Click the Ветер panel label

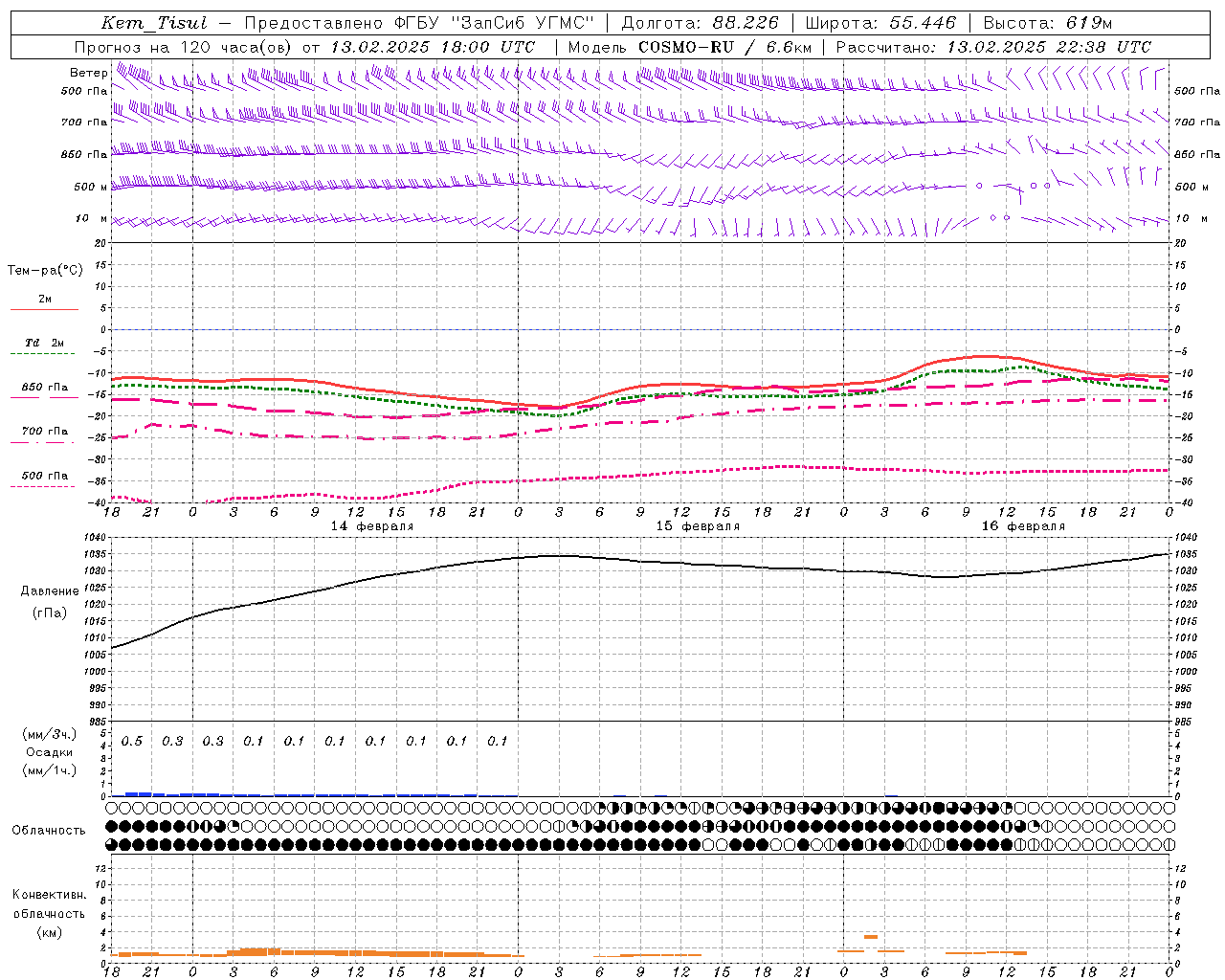[x=88, y=73]
